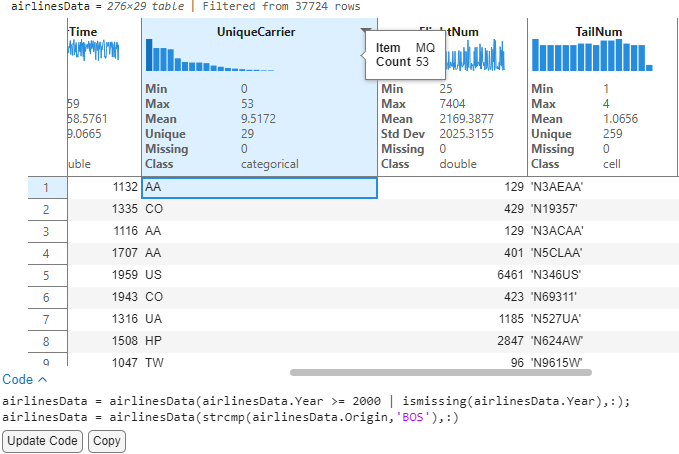Click the AA cell in row 1

point(258,187)
